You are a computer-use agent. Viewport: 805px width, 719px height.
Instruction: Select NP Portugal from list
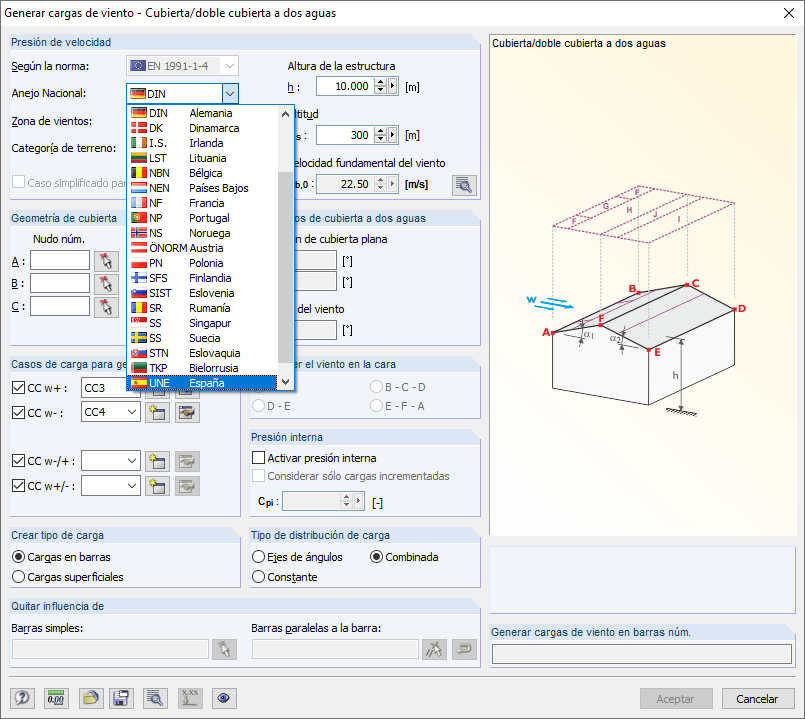(x=202, y=218)
